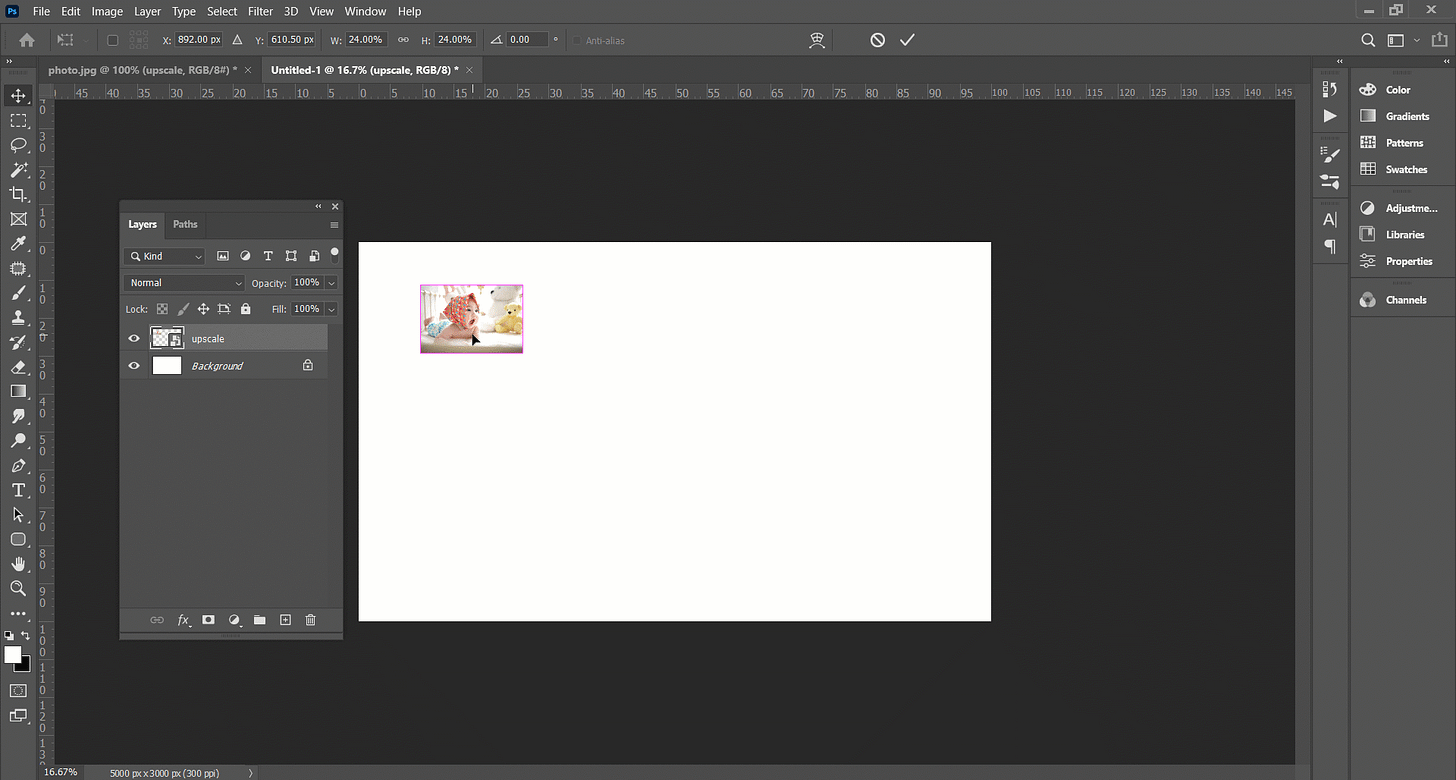This screenshot has width=1456, height=780.
Task: Open the foreground color swatch
Action: [13, 654]
